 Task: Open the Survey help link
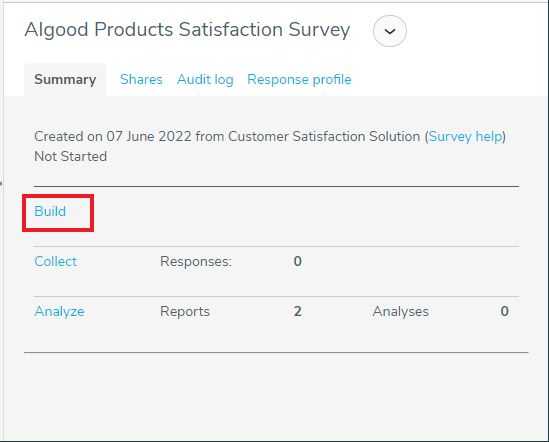[x=466, y=137]
